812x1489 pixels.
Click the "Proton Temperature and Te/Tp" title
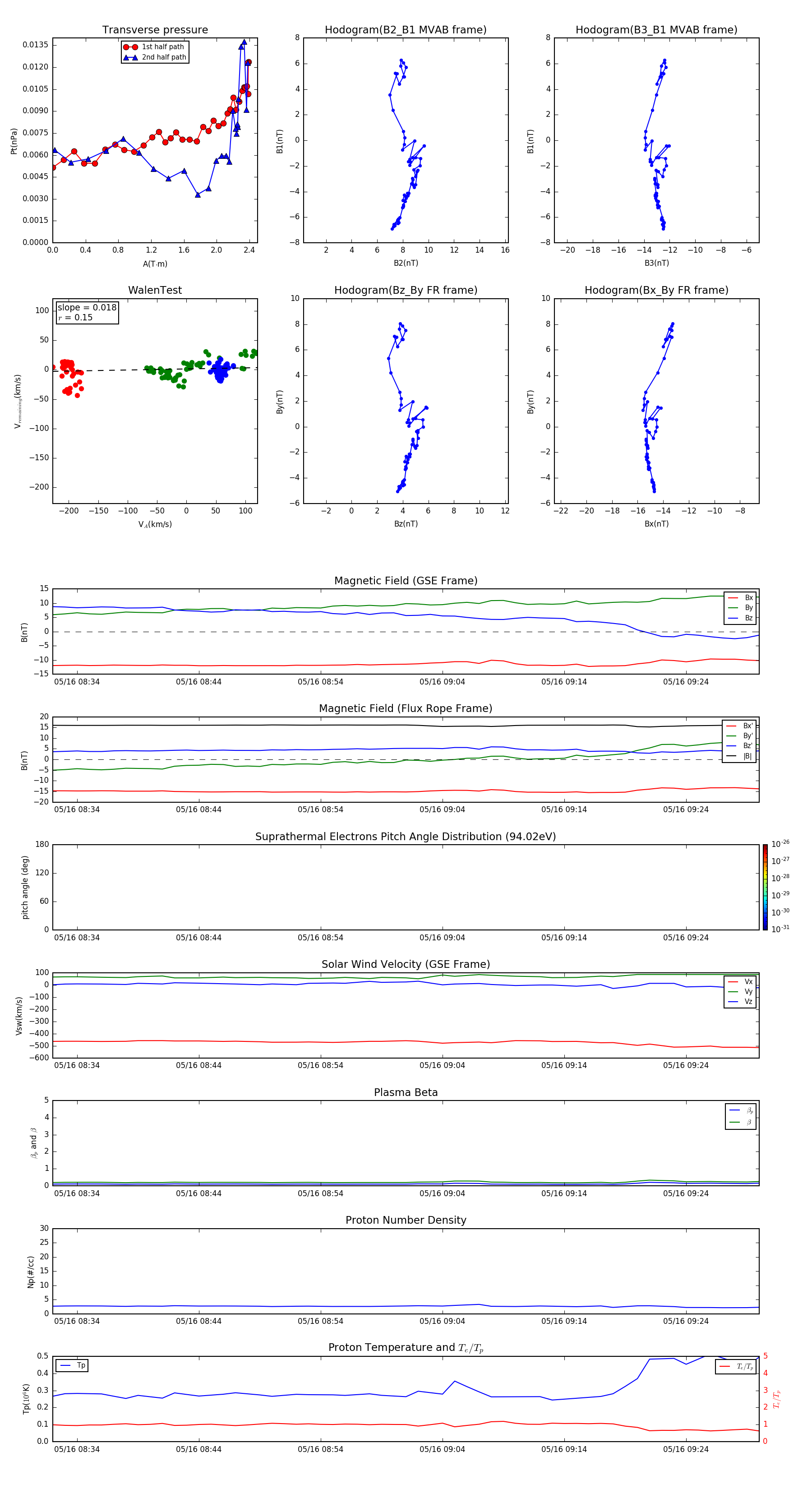point(406,1348)
